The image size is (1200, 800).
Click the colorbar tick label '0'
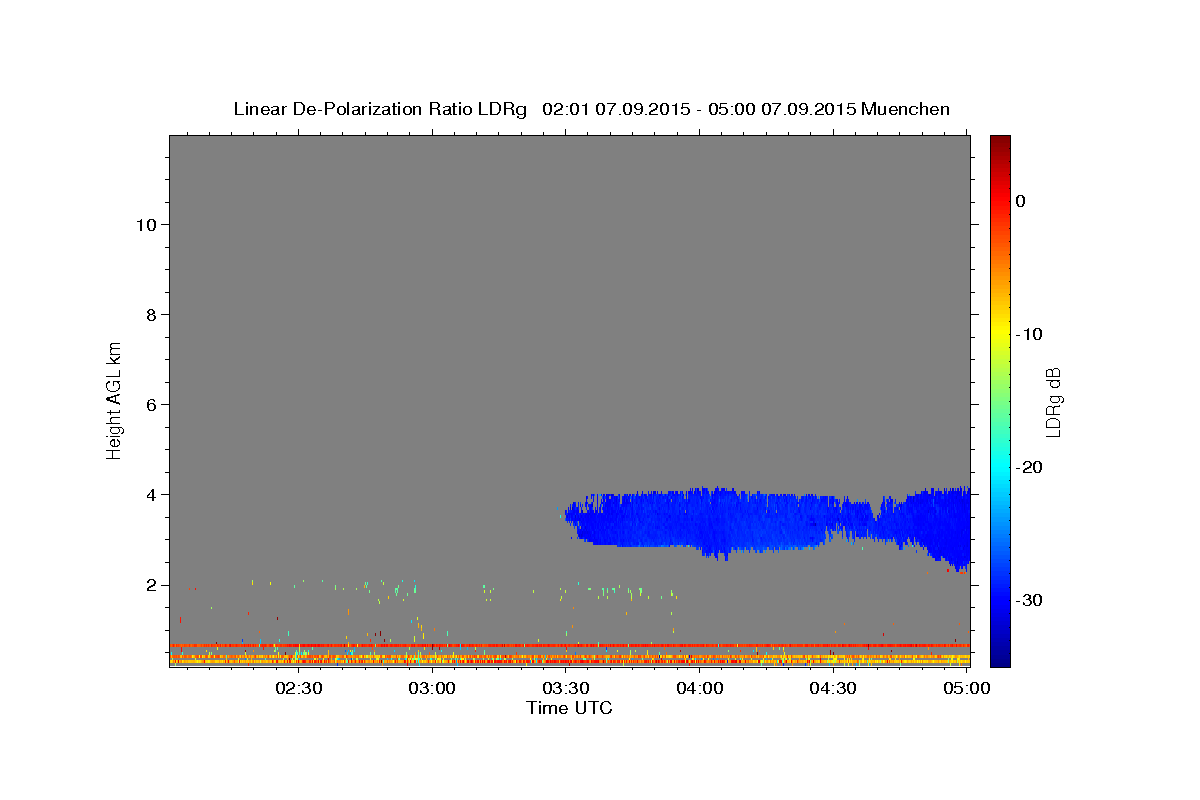point(1021,201)
